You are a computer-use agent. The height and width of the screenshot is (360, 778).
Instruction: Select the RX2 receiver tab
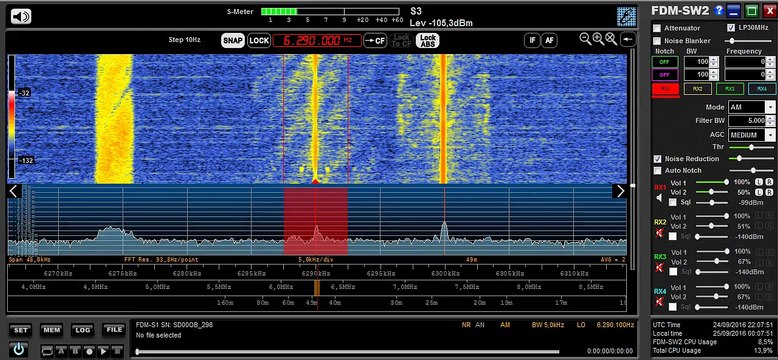(x=698, y=89)
